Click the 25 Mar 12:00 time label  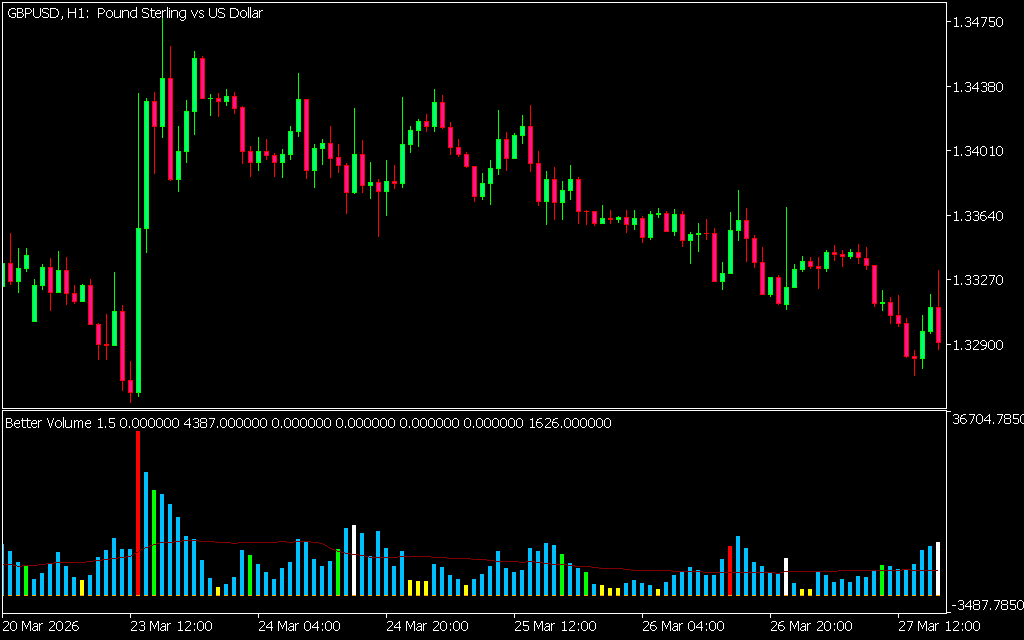(556, 626)
